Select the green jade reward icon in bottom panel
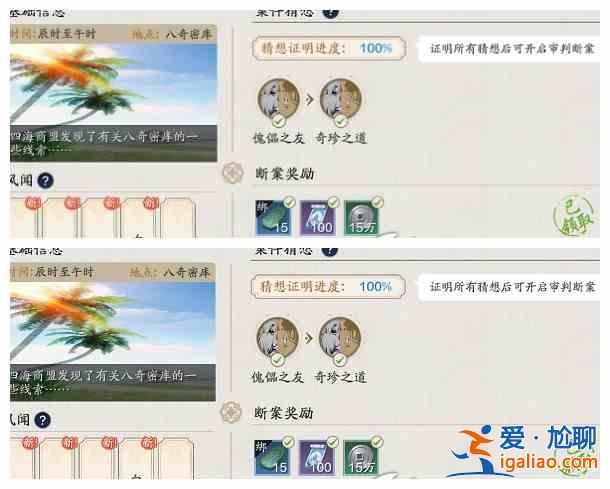This screenshot has width=610, height=489. [272, 457]
